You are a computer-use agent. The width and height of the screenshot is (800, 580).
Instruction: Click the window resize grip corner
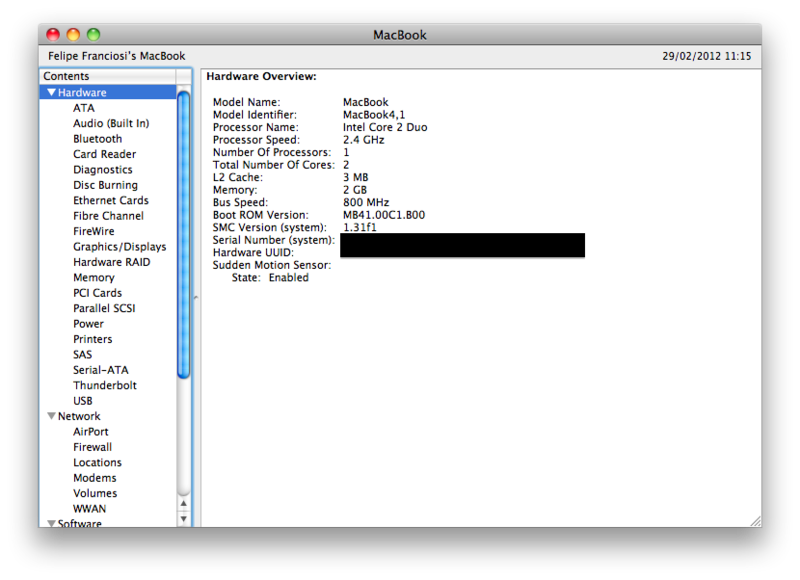(x=755, y=521)
